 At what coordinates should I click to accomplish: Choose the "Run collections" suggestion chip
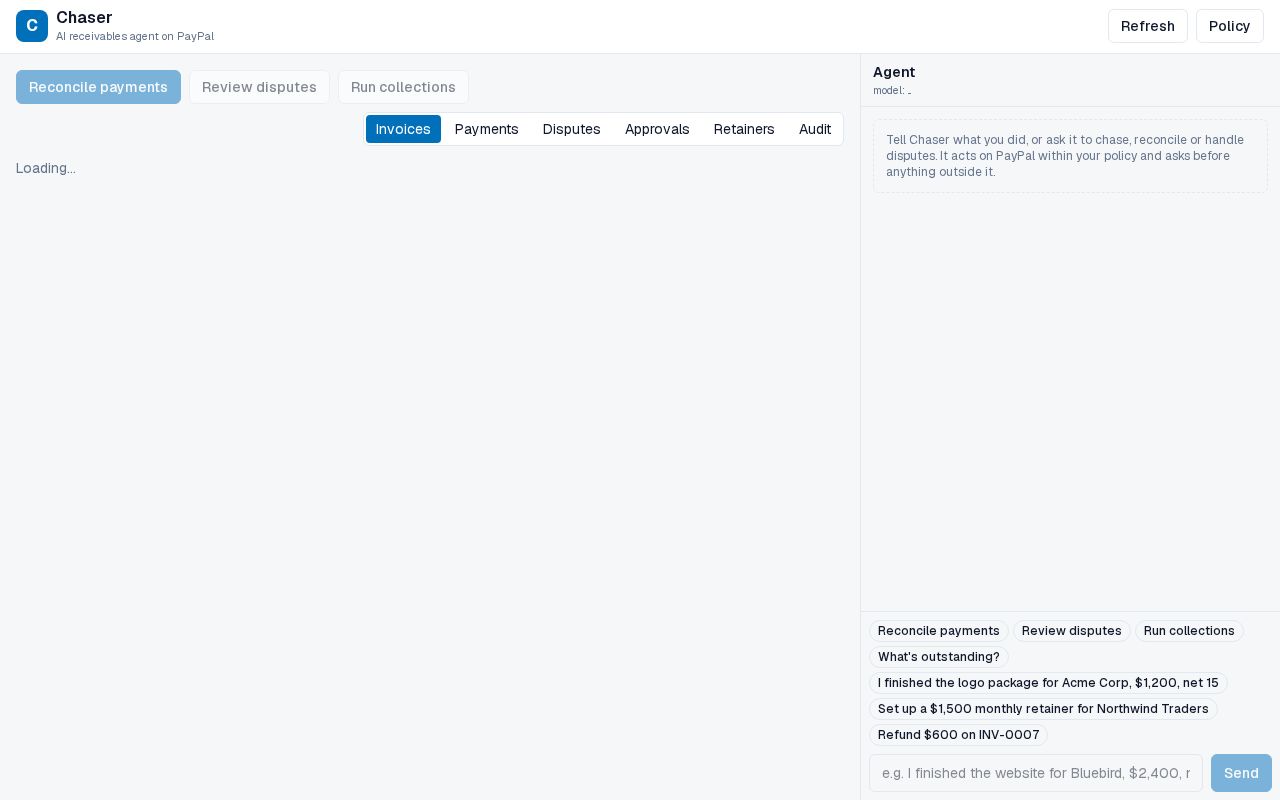[1189, 631]
